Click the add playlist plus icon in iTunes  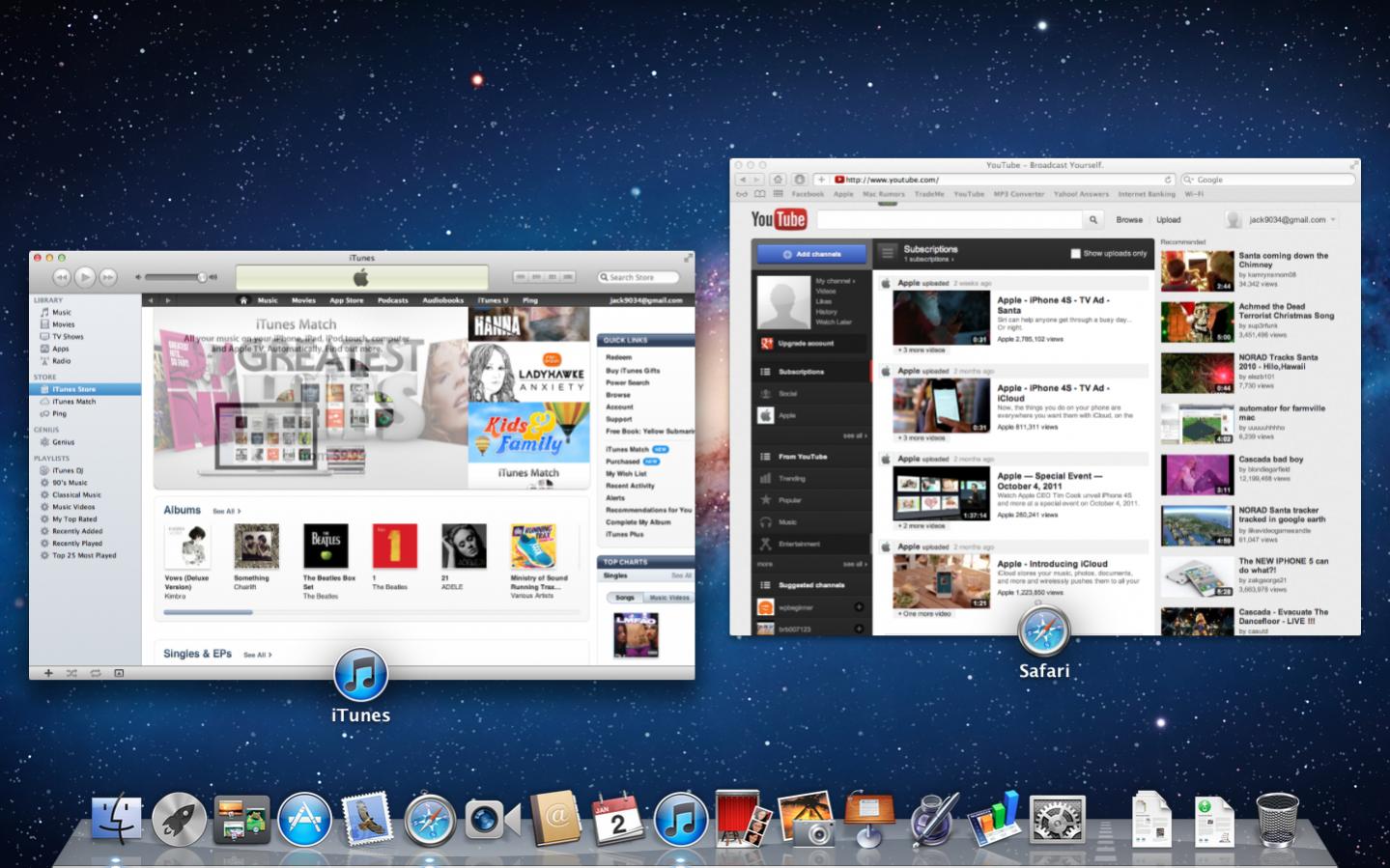tap(48, 673)
